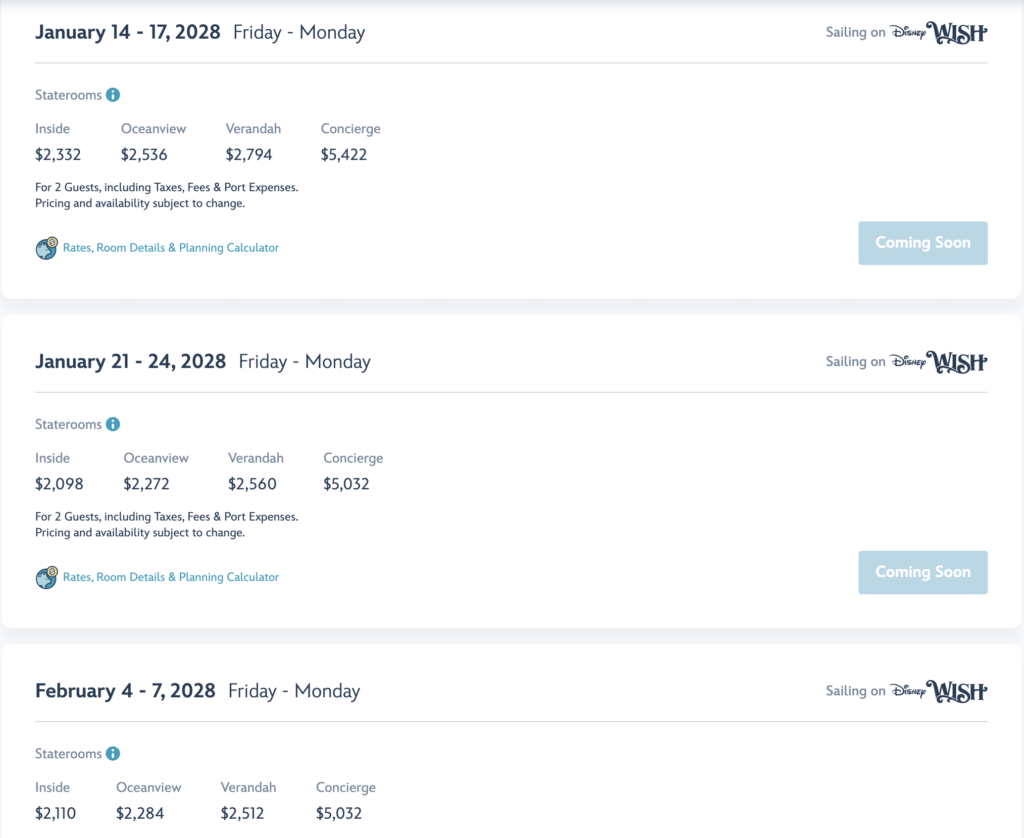
Task: Click globe calculator icon in January 21 card
Action: pyautogui.click(x=46, y=577)
